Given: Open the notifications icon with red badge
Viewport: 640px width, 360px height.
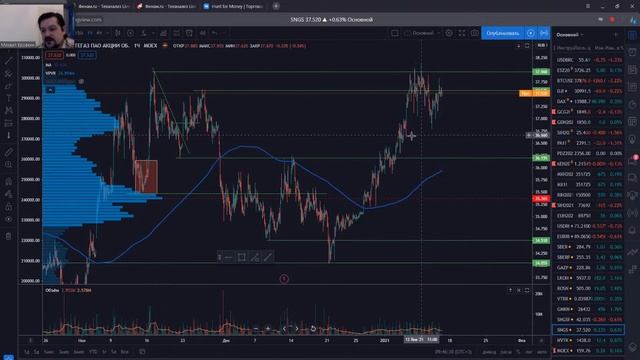Looking at the screenshot, I should tap(633, 160).
